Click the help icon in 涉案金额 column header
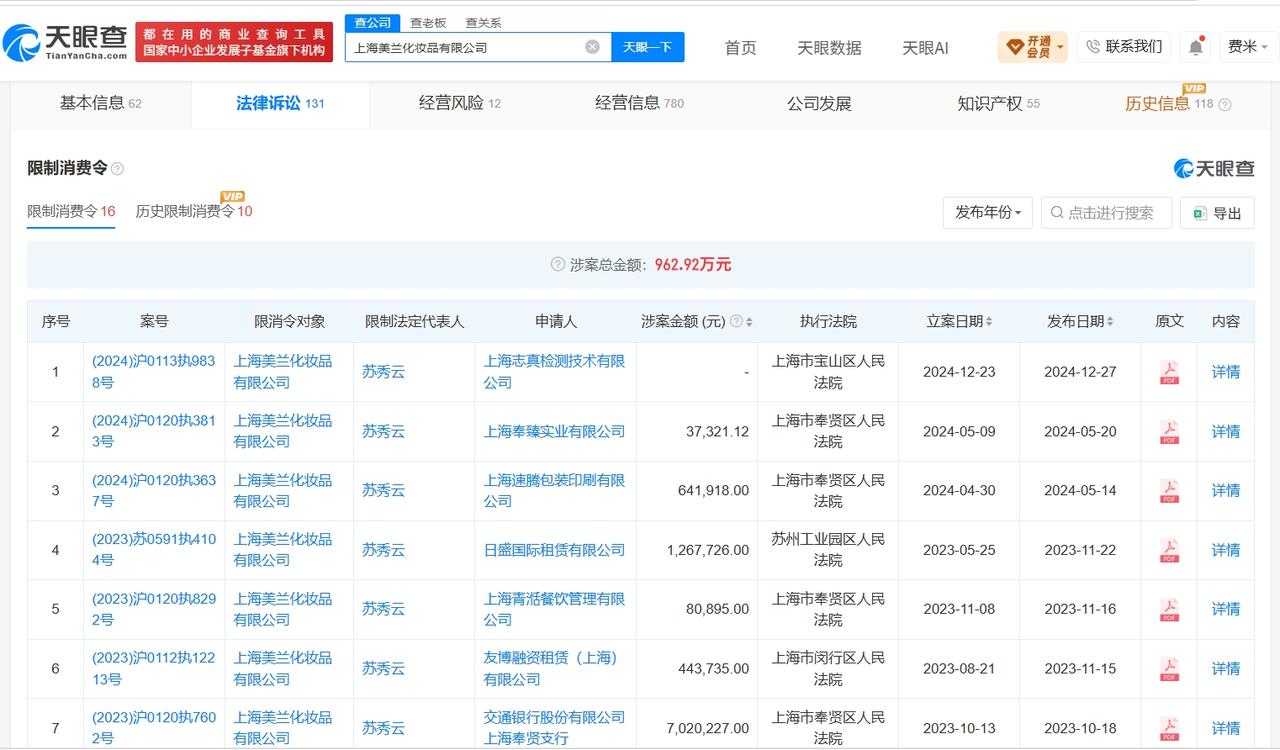This screenshot has height=750, width=1280. (737, 322)
